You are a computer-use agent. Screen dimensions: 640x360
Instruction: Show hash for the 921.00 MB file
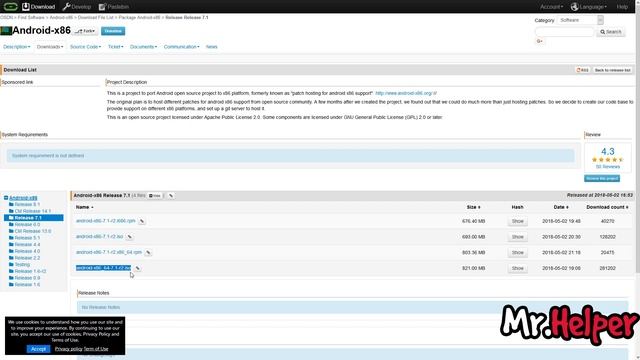pyautogui.click(x=518, y=268)
